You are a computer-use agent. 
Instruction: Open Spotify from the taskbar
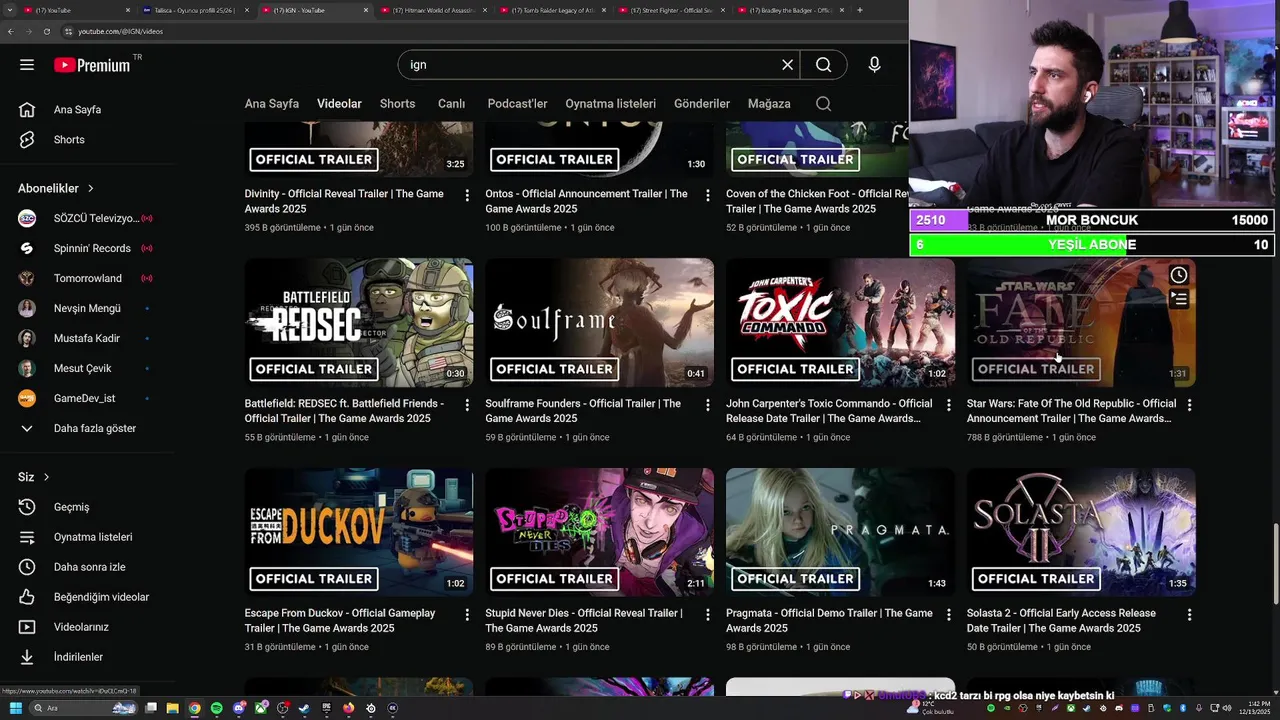click(217, 708)
